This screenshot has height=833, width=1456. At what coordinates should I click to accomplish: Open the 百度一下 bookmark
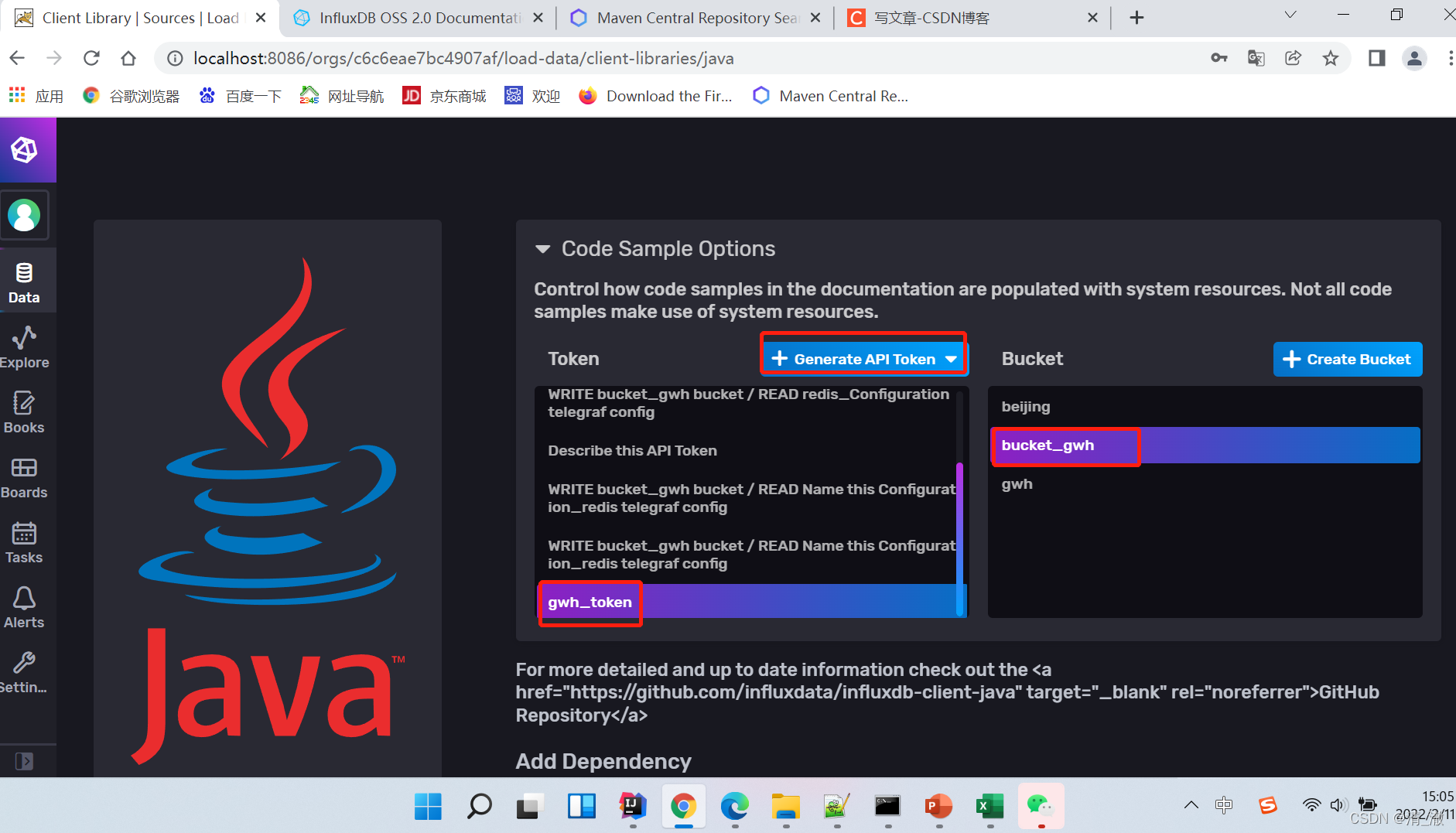[241, 96]
